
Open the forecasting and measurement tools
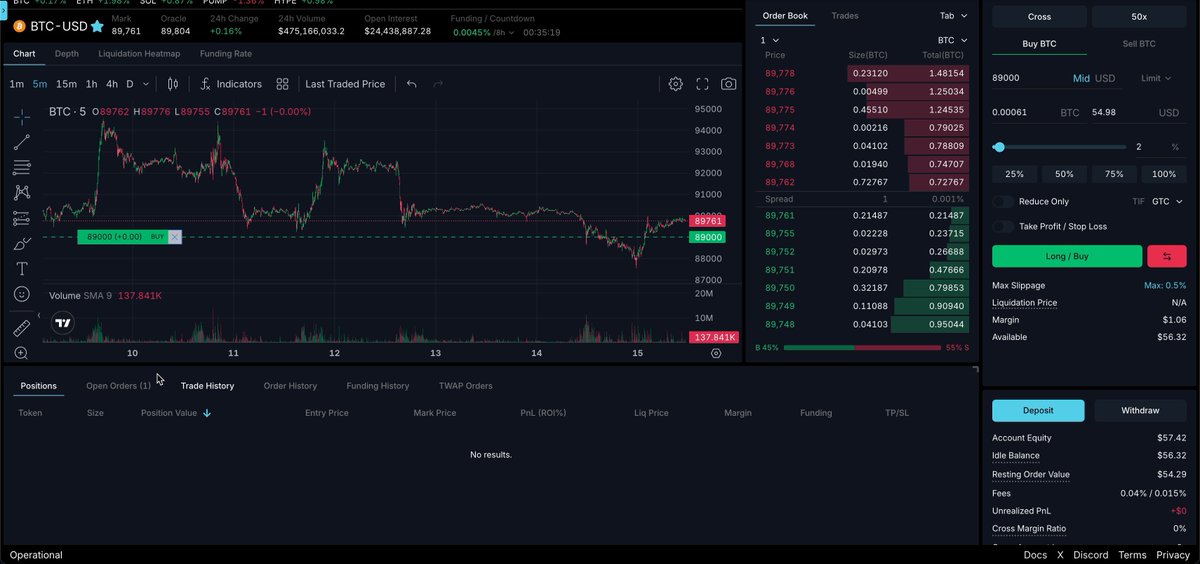pos(21,218)
